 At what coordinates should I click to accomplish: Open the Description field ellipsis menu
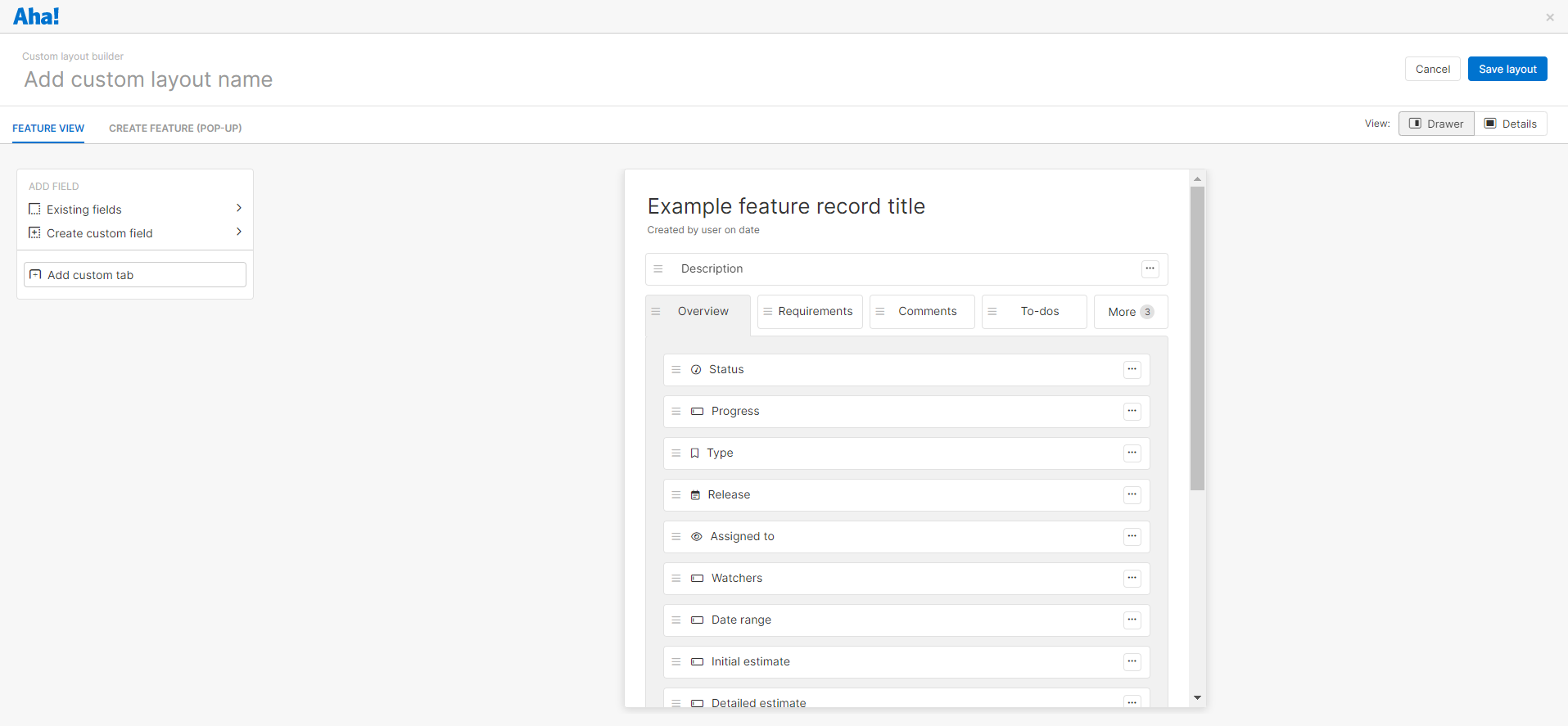(x=1150, y=269)
